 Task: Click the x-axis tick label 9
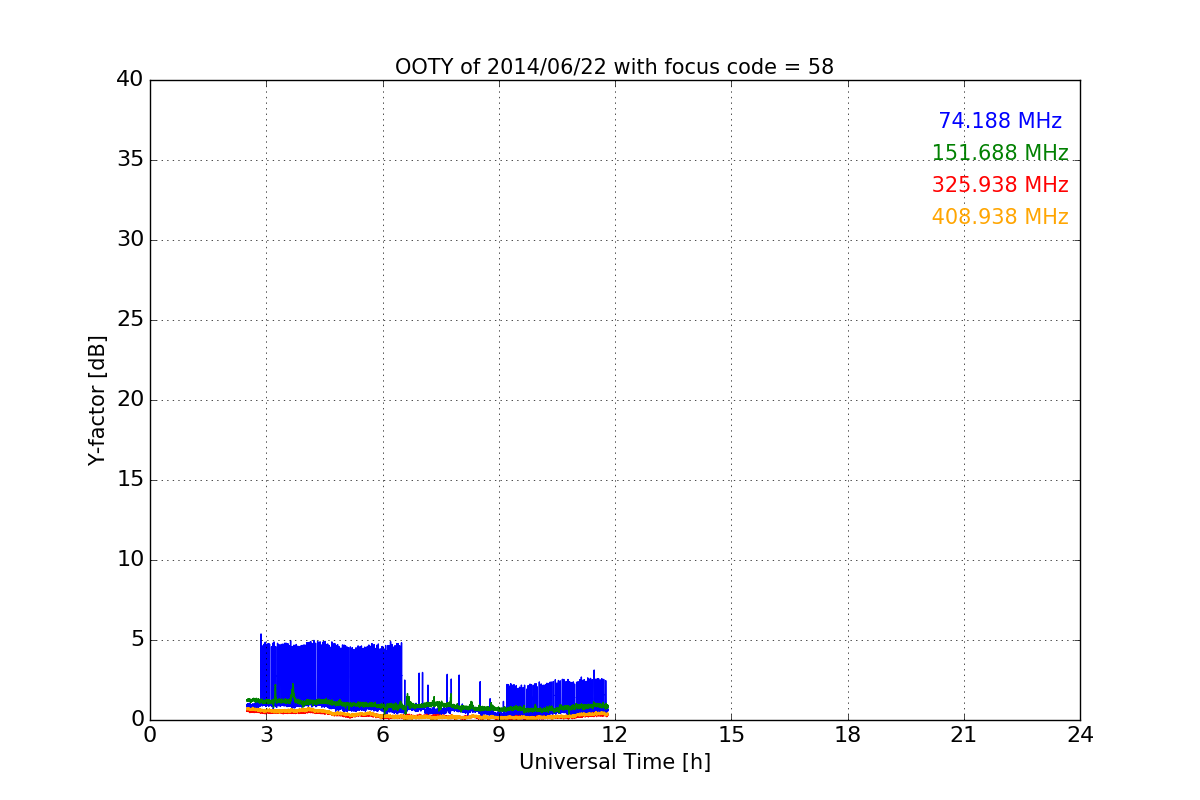[499, 735]
